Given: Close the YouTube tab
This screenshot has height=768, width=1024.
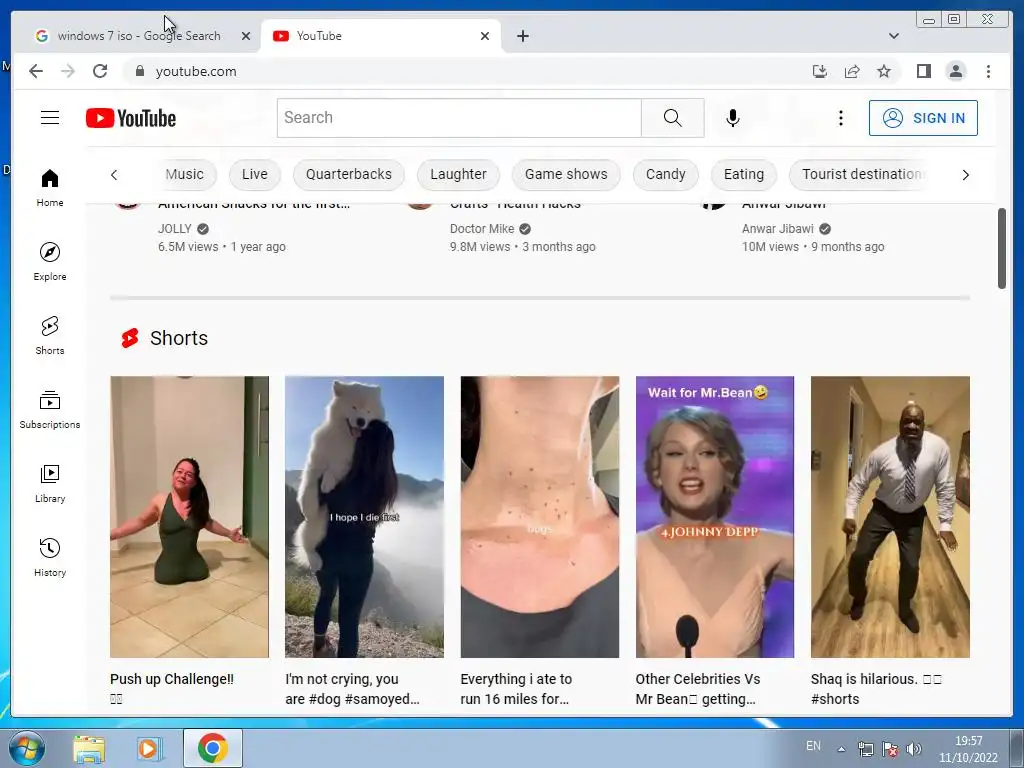Looking at the screenshot, I should point(485,36).
